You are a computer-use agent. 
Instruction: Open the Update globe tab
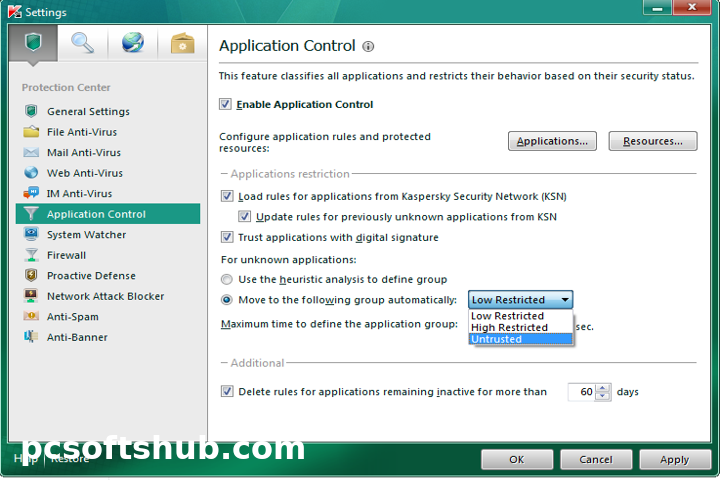(x=133, y=43)
